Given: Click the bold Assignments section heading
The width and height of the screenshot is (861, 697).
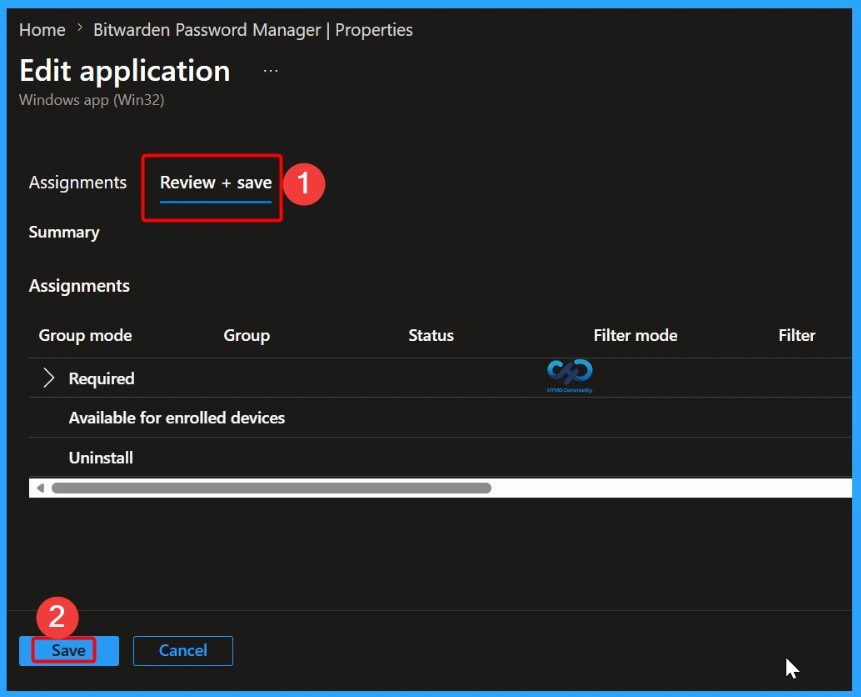Looking at the screenshot, I should pos(79,286).
